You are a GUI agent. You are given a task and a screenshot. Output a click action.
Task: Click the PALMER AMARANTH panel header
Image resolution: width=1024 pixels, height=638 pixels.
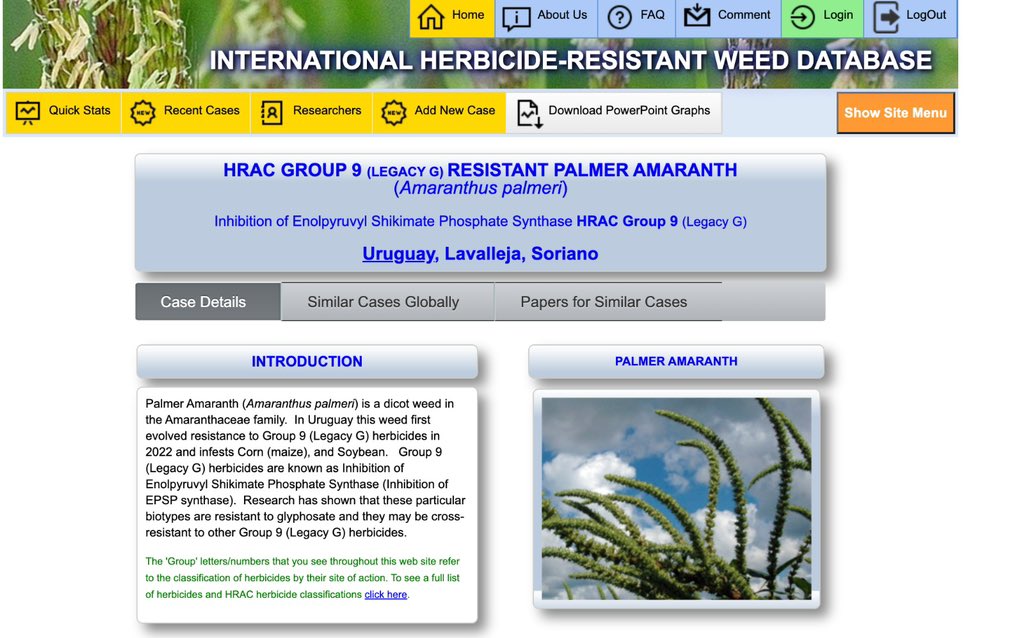pyautogui.click(x=676, y=361)
